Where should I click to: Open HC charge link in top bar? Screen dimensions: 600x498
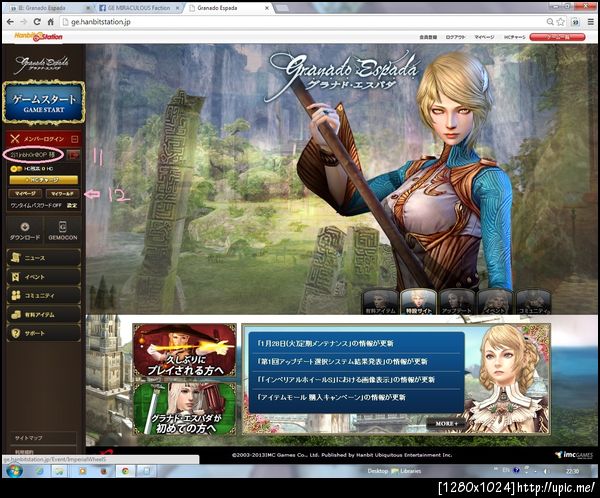pyautogui.click(x=514, y=37)
